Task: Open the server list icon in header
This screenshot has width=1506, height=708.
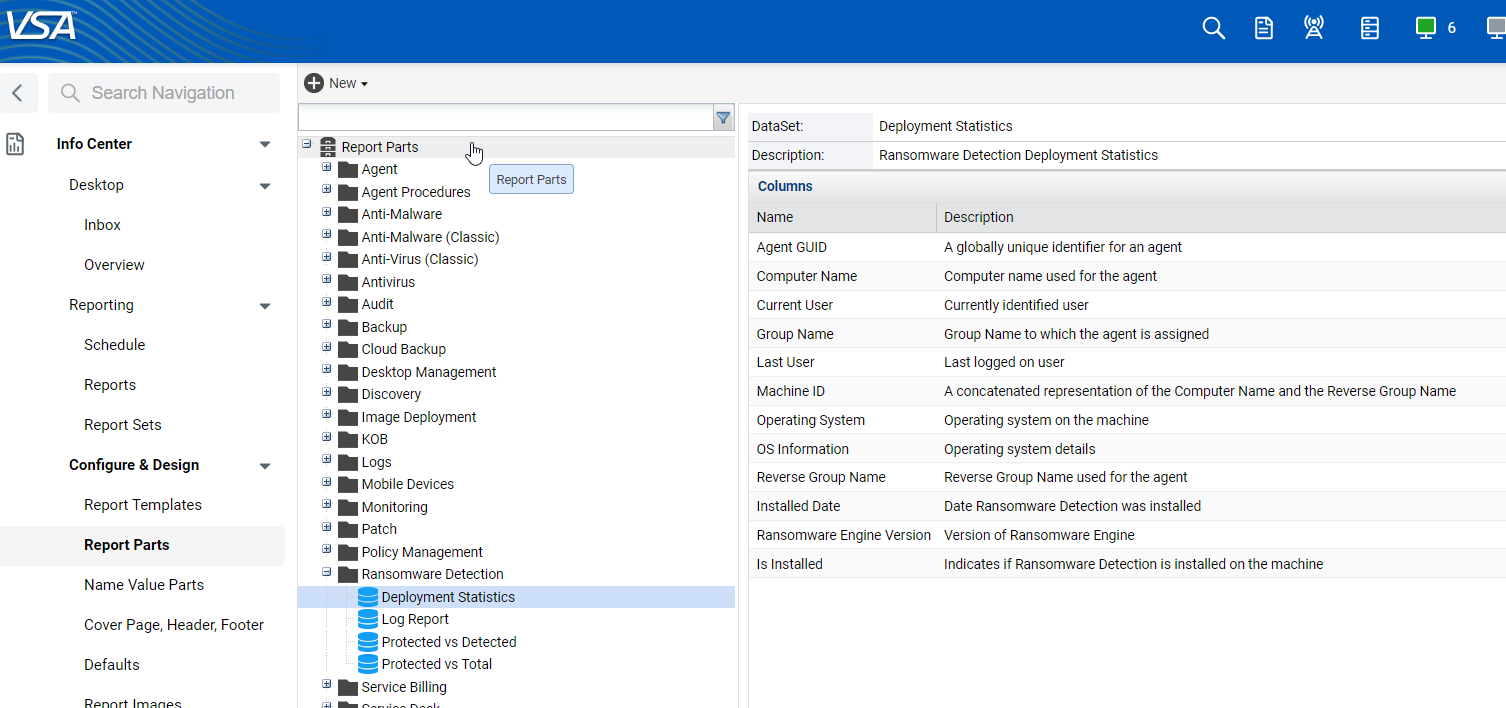Action: tap(1370, 28)
